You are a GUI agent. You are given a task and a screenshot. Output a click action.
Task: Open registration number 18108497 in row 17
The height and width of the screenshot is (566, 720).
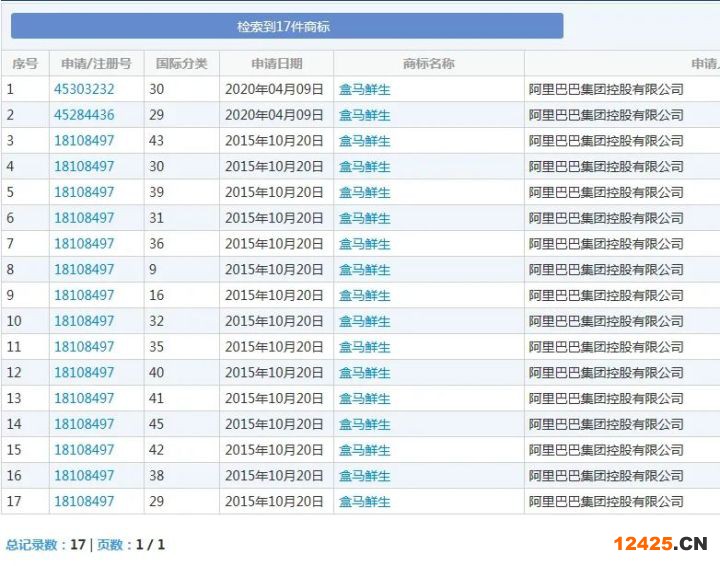tap(84, 501)
